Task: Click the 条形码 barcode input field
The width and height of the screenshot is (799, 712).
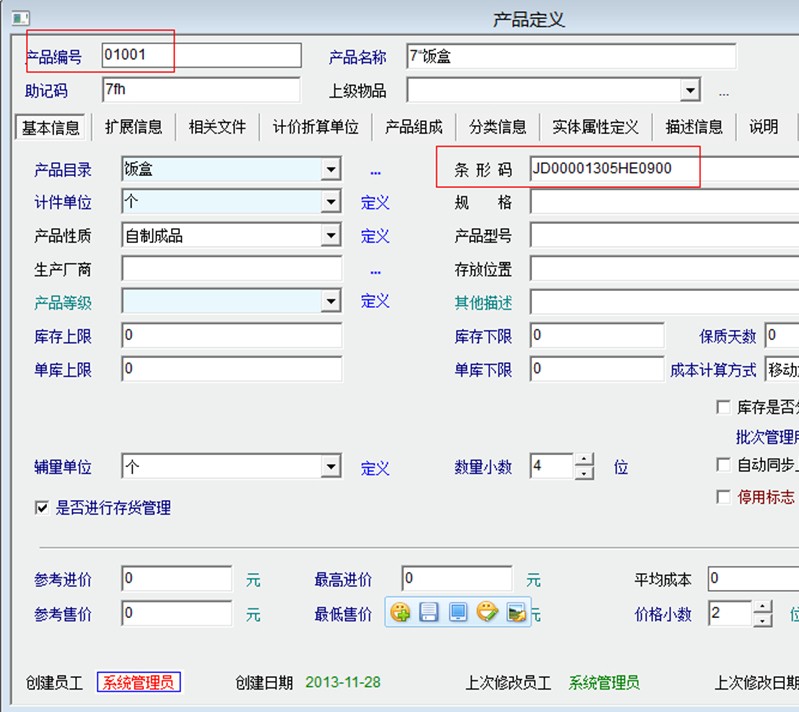Action: (x=660, y=169)
